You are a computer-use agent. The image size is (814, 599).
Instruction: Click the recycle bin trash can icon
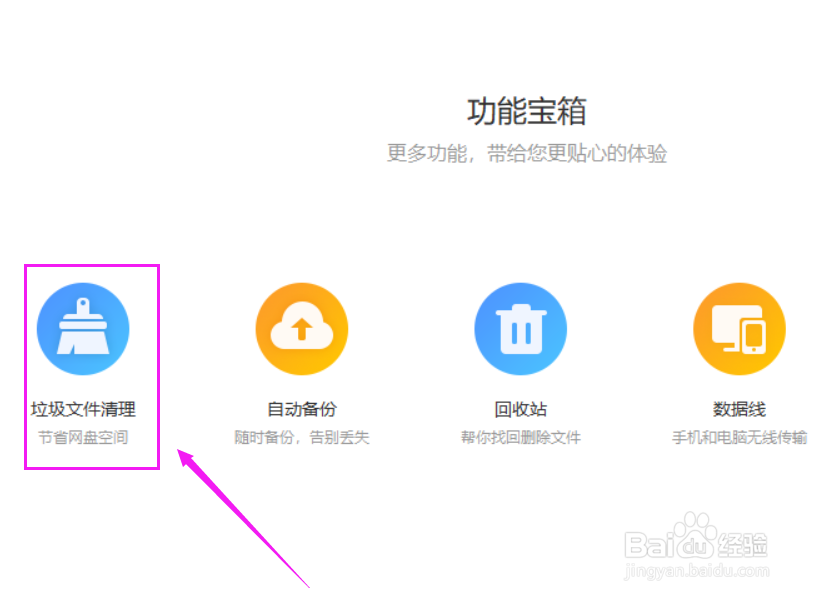(520, 326)
